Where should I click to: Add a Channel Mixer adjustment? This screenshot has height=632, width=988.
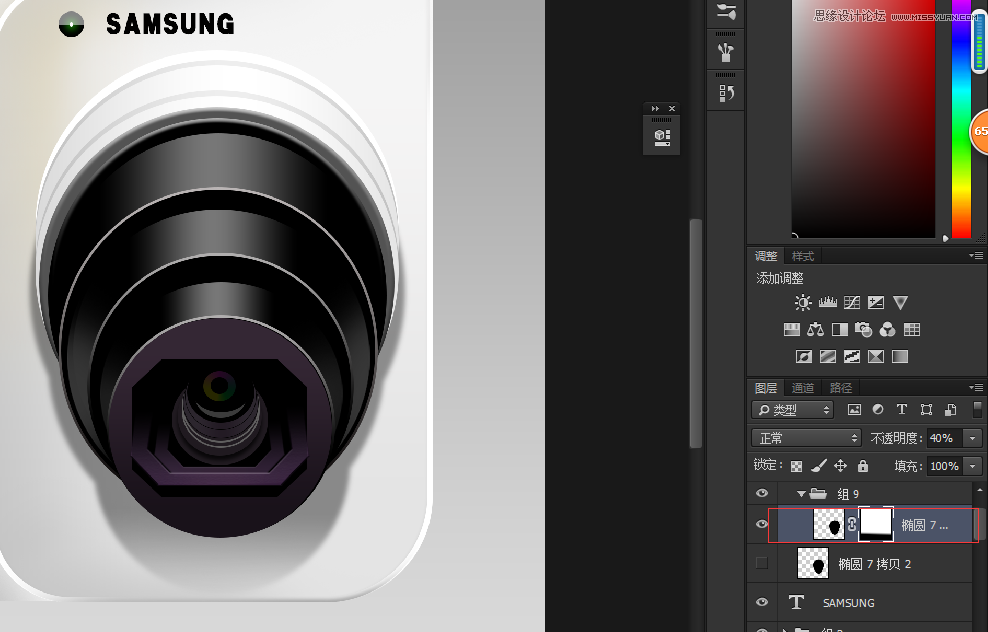click(x=887, y=330)
